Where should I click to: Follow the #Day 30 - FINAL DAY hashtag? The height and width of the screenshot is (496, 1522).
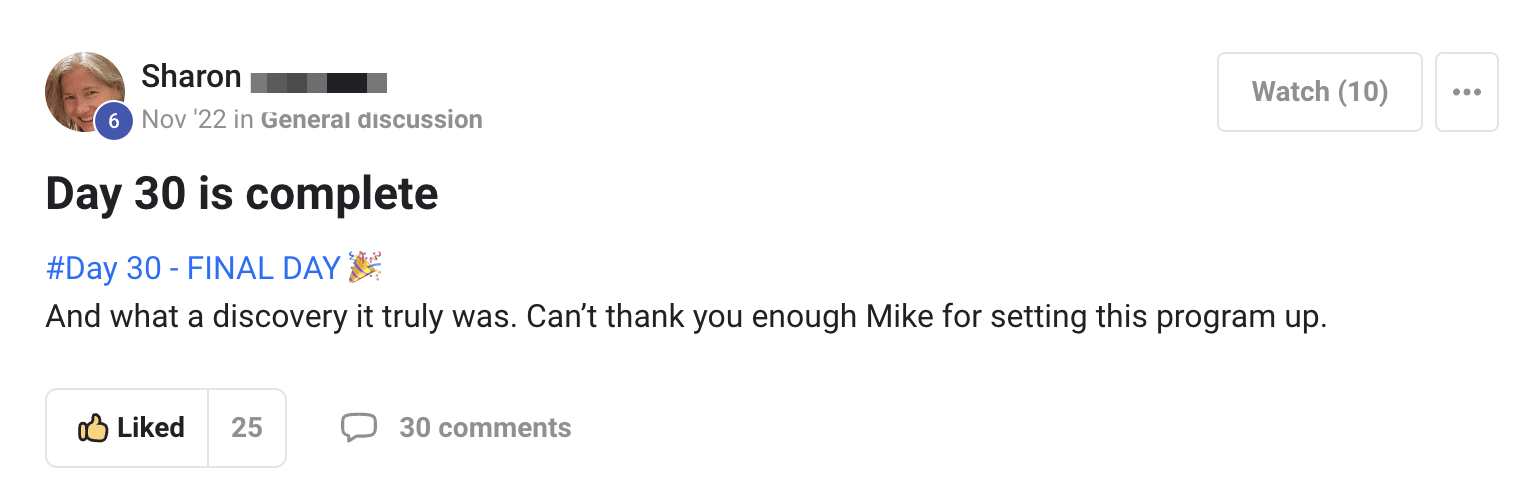[x=193, y=268]
